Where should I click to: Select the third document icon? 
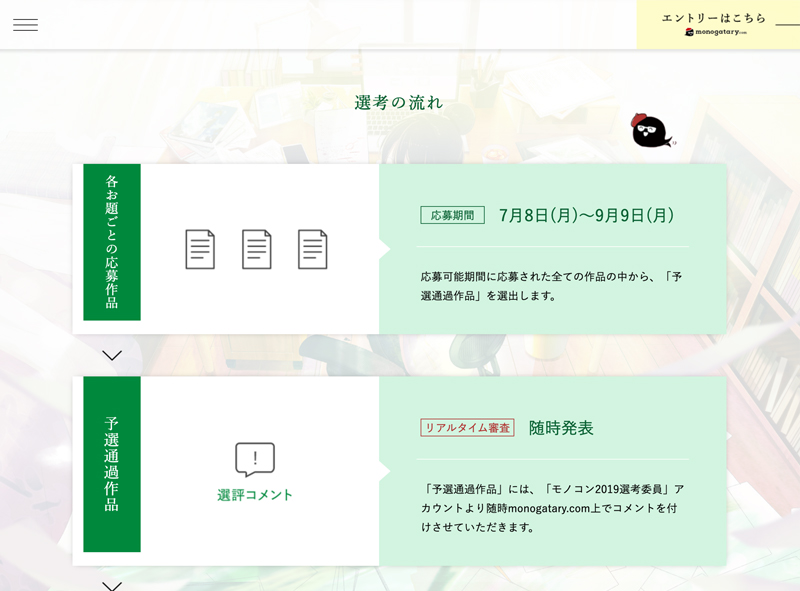click(313, 249)
